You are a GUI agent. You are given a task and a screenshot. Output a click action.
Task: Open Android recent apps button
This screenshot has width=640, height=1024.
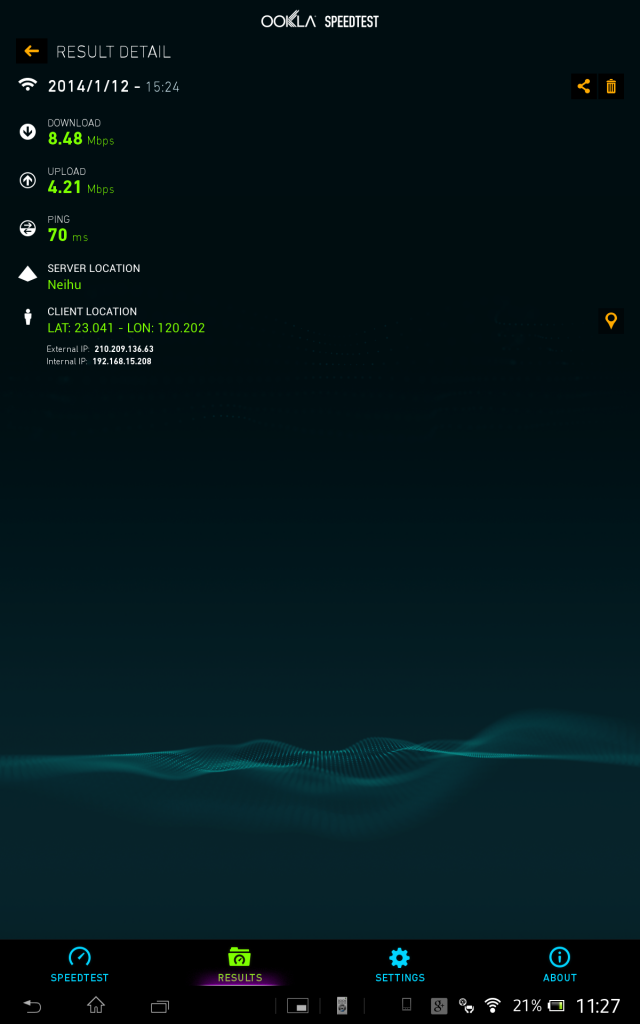tap(160, 1005)
